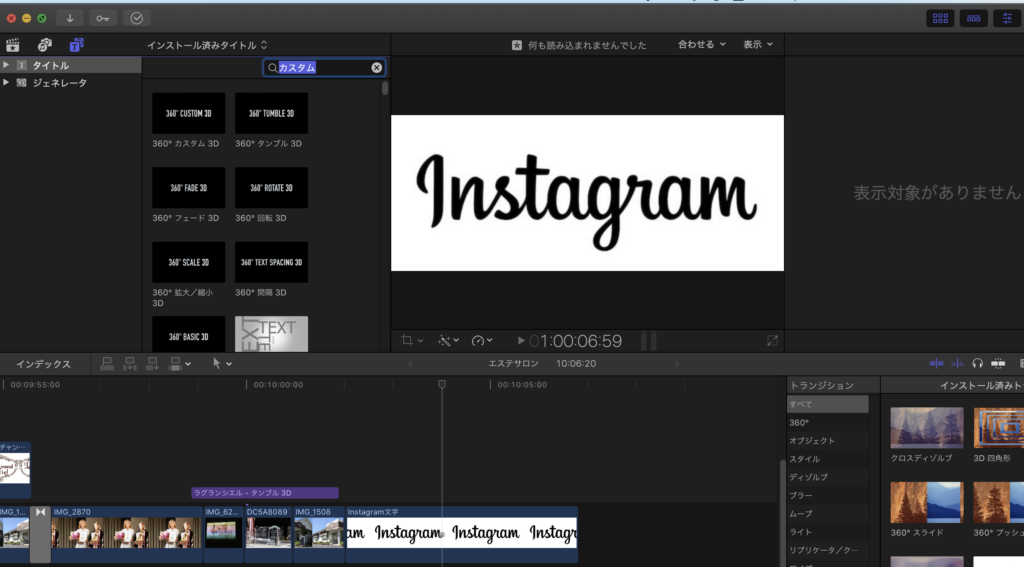This screenshot has height=567, width=1024.
Task: Open the 表示 viewer options dropdown
Action: [758, 44]
